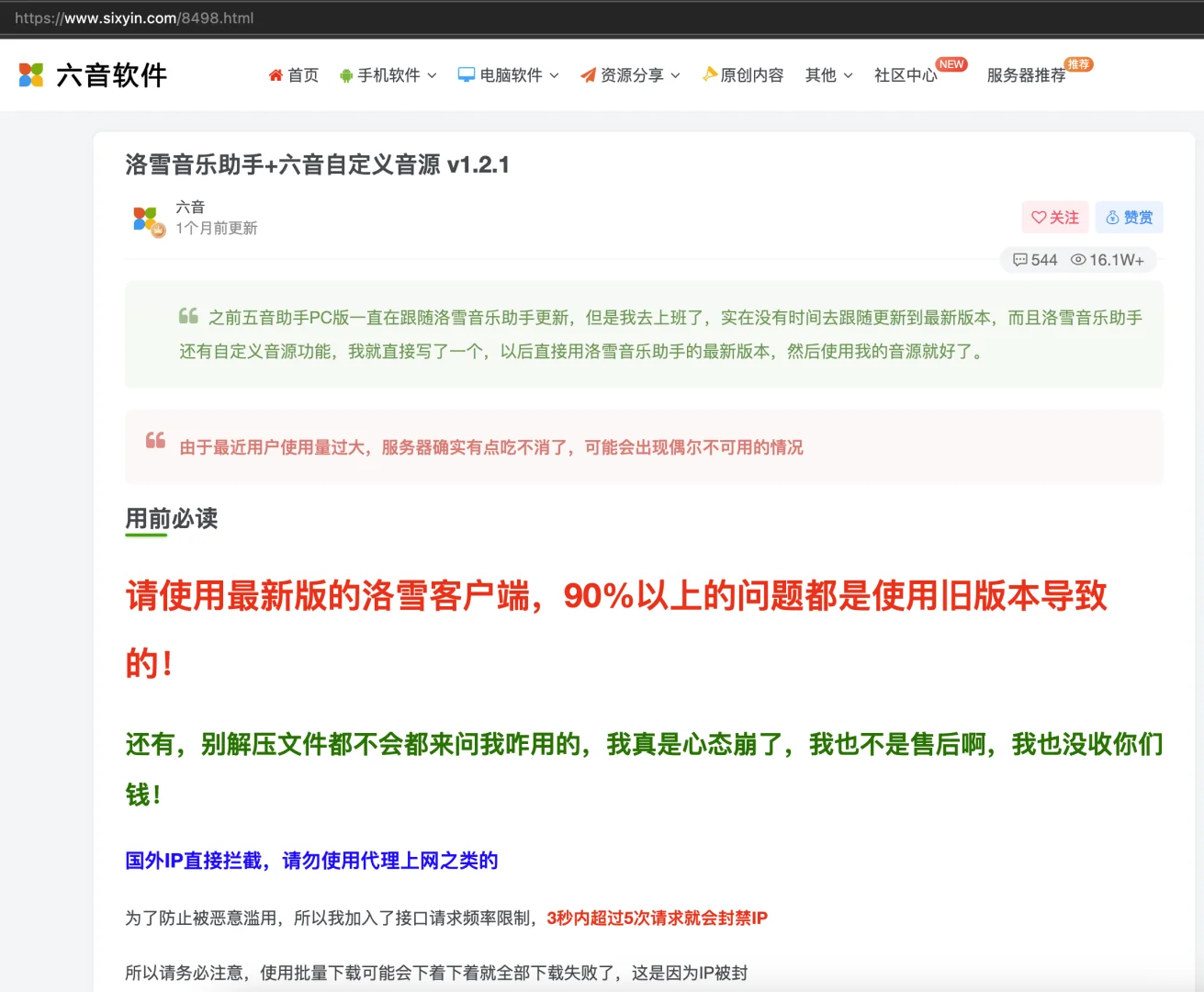The image size is (1204, 992).
Task: Toggle the heart to follow the author
Action: click(1039, 217)
